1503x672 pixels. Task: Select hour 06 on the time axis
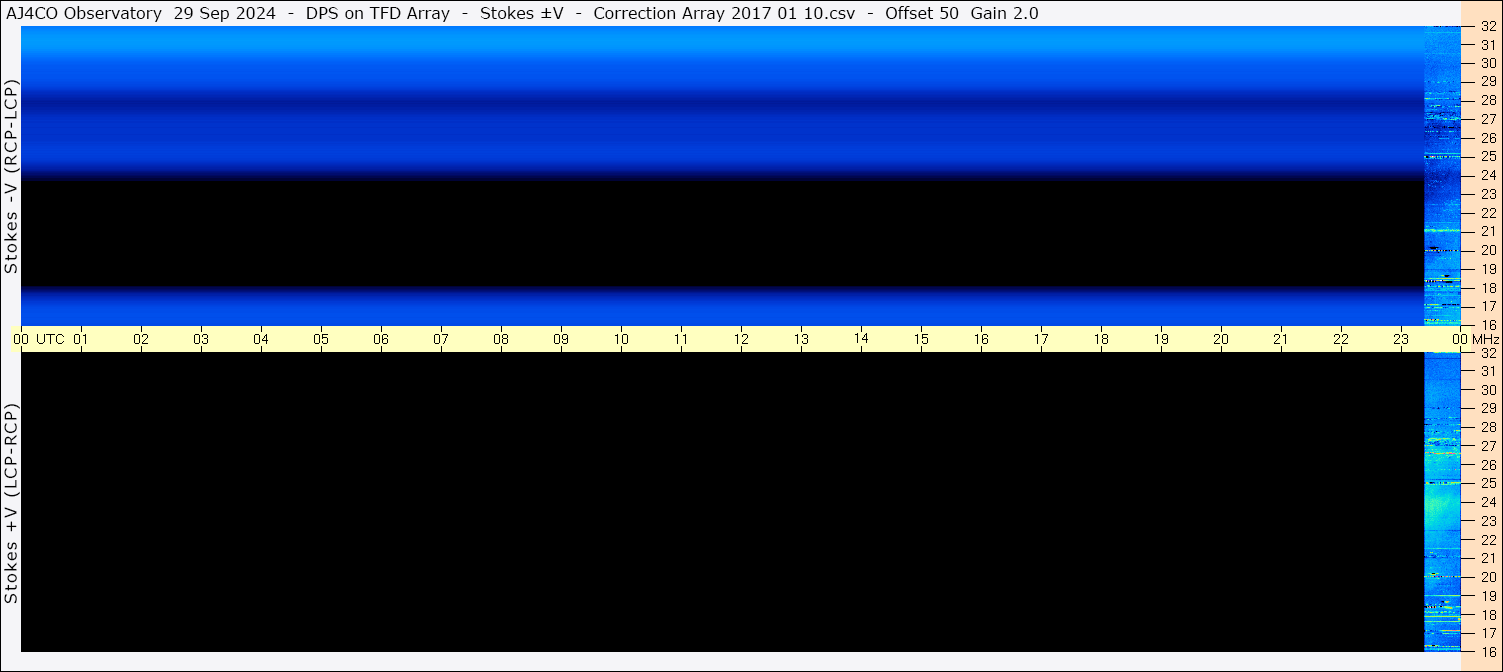coord(381,339)
